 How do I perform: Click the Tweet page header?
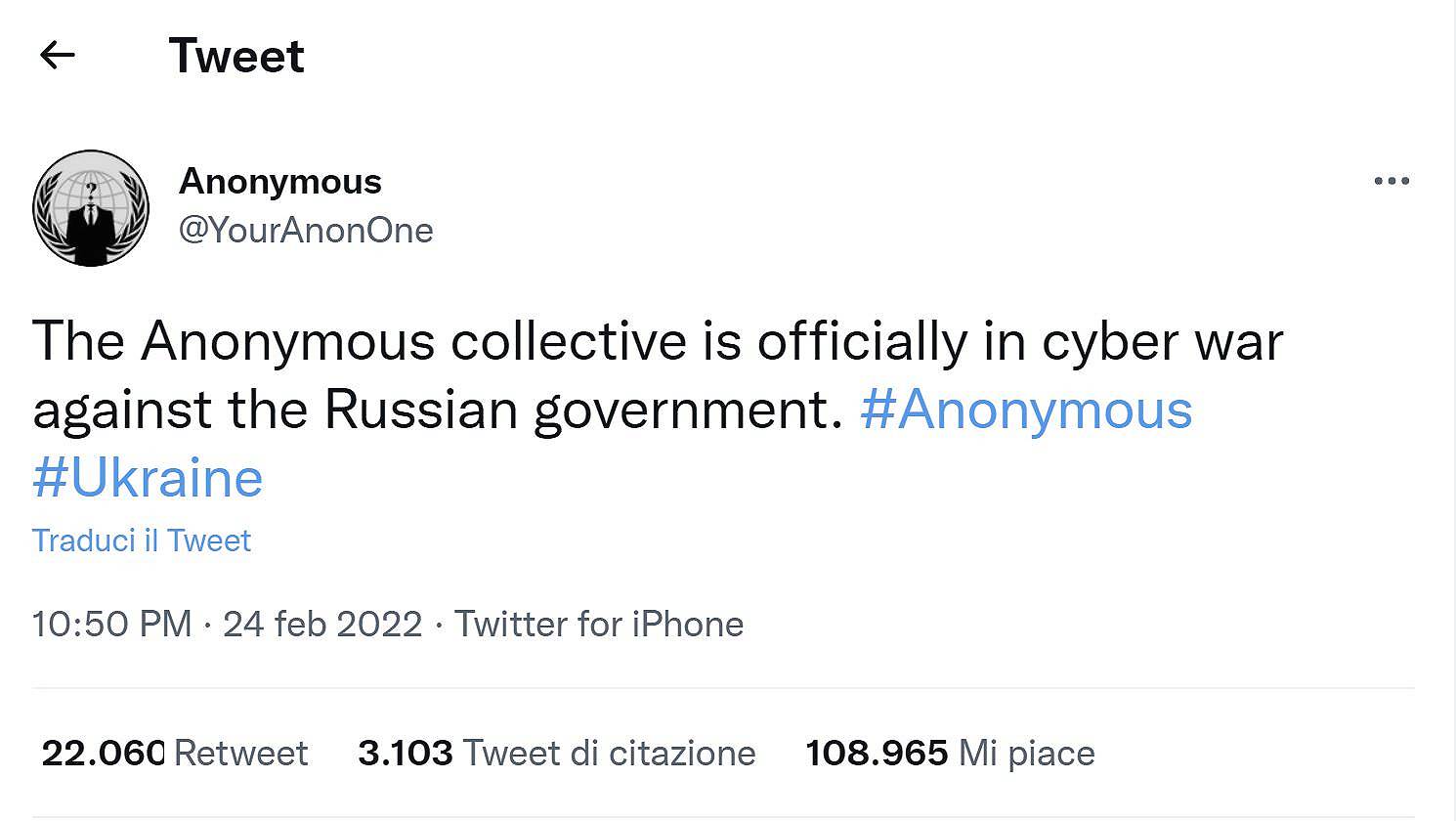(236, 56)
